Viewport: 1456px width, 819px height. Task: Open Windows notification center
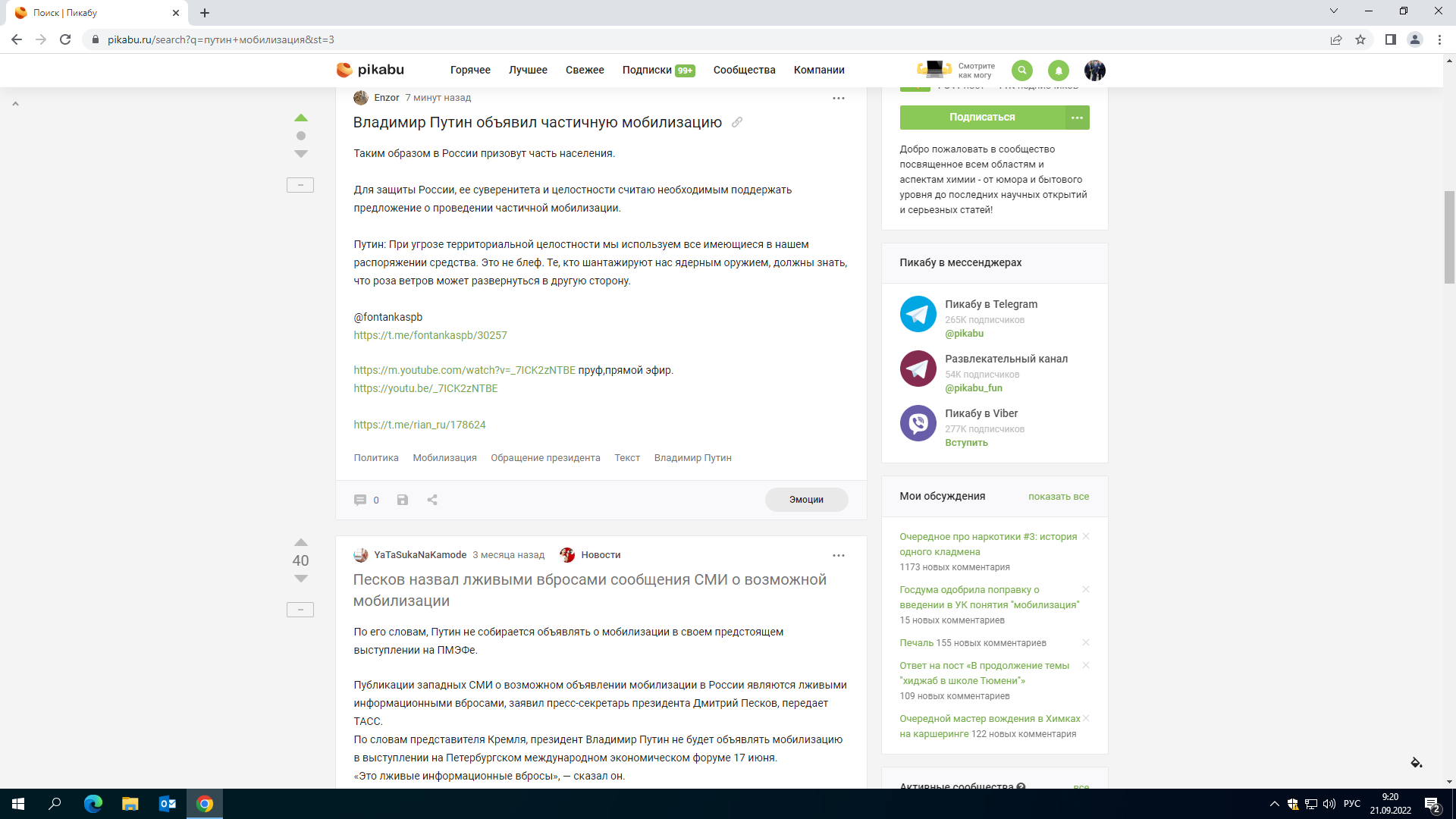1432,805
